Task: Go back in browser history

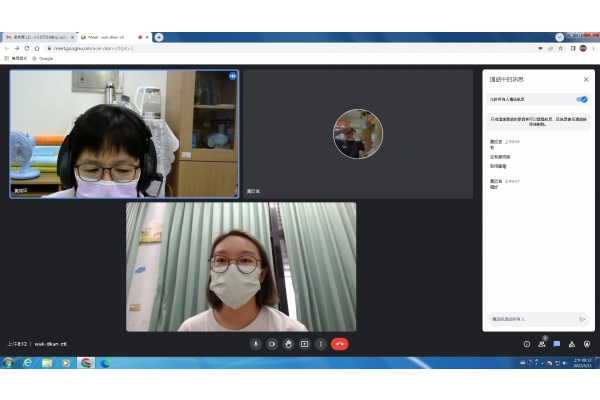Action: (x=7, y=48)
